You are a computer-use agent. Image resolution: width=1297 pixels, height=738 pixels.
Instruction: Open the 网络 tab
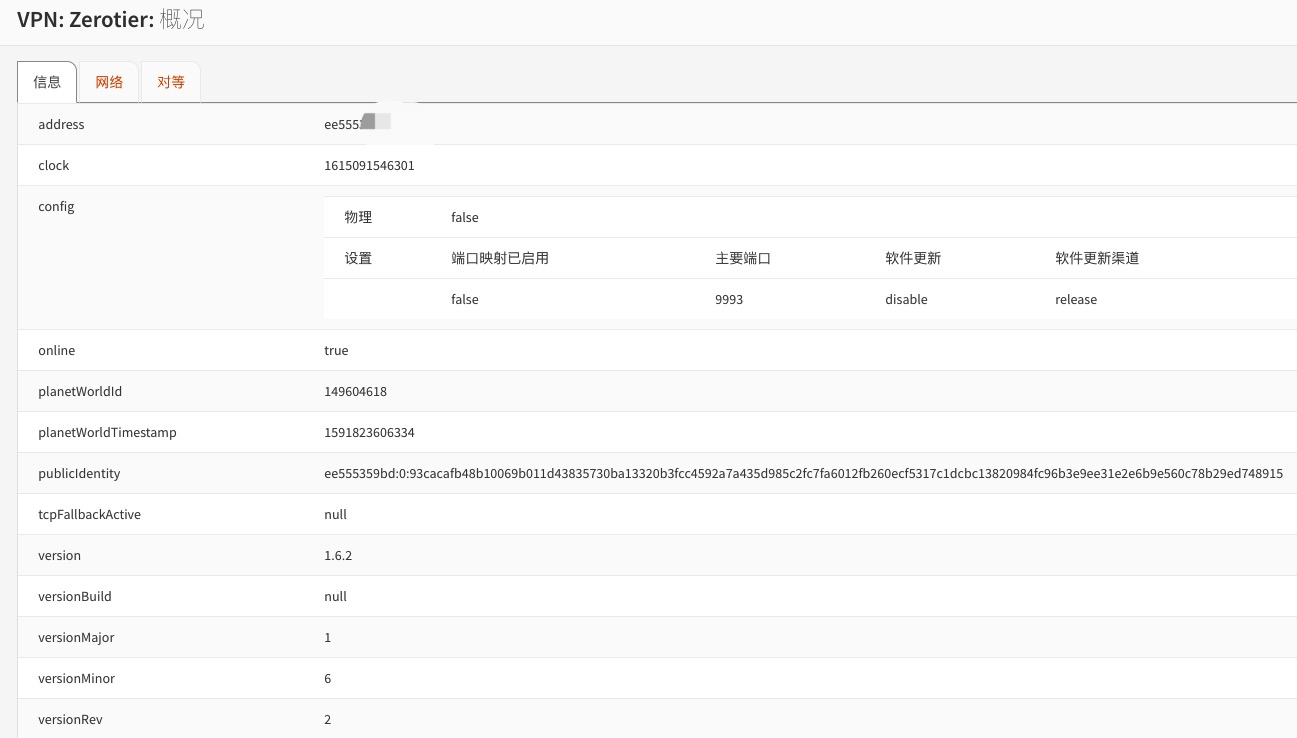[x=109, y=82]
